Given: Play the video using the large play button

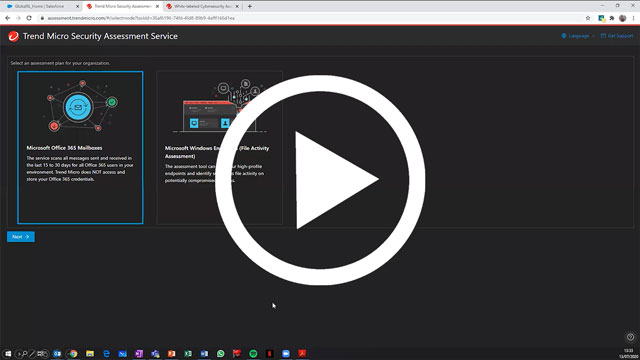Looking at the screenshot, I should coord(320,180).
